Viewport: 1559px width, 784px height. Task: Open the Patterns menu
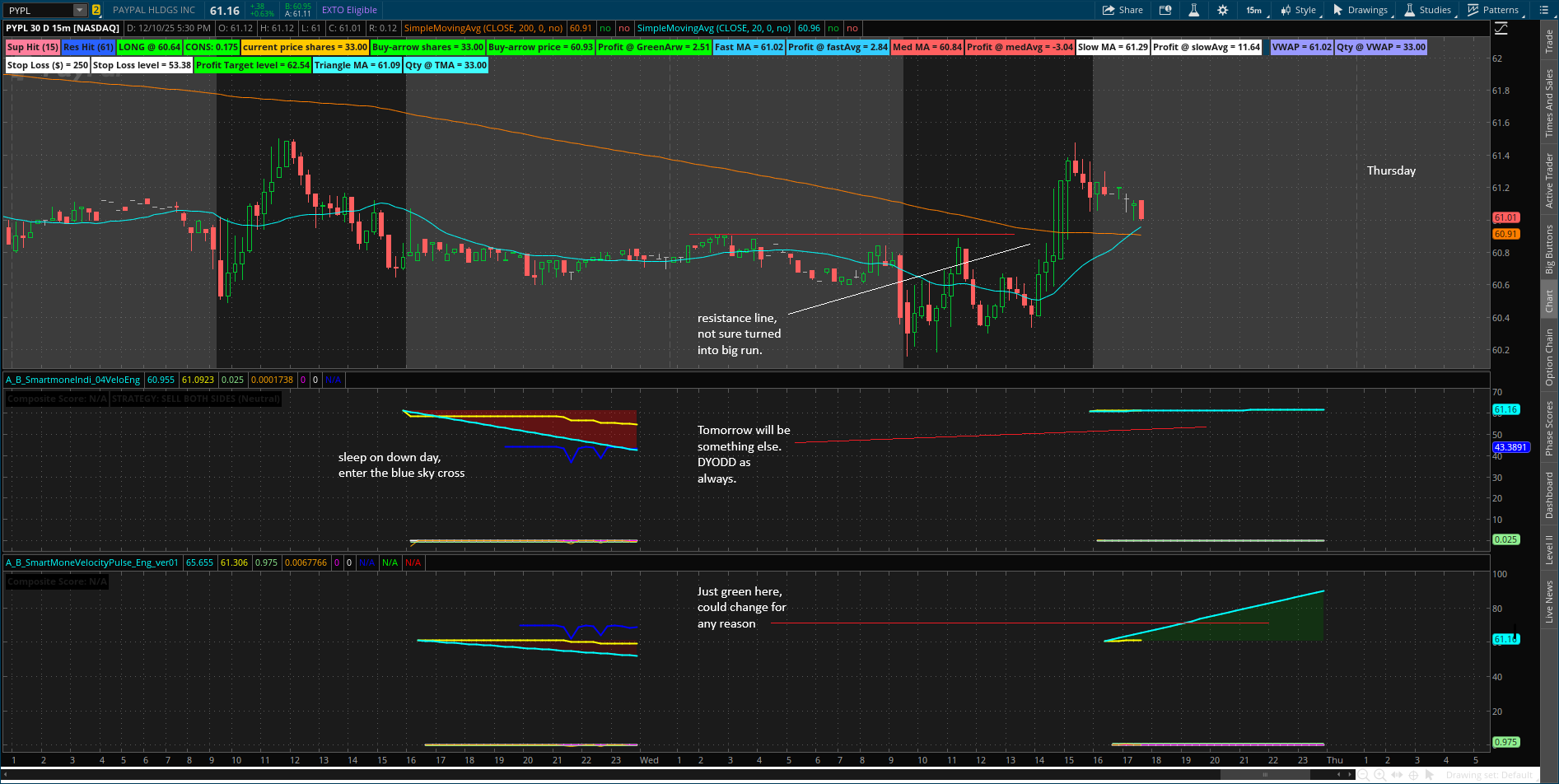[1493, 10]
